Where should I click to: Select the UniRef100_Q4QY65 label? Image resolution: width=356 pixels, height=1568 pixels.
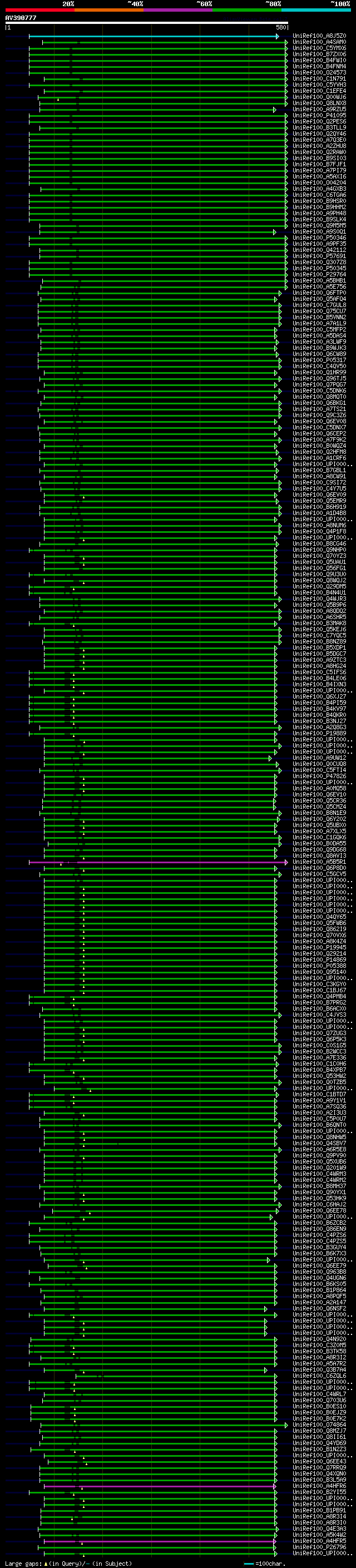pyautogui.click(x=319, y=917)
